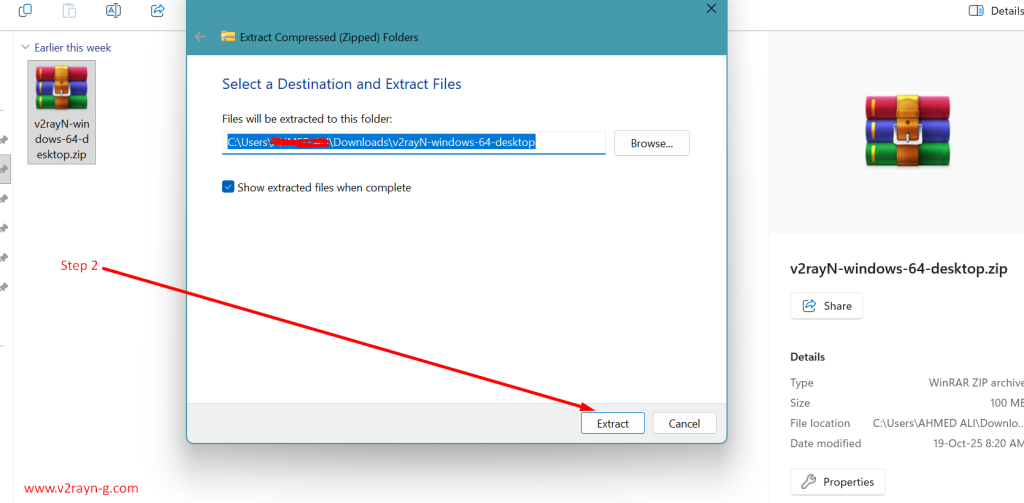This screenshot has width=1024, height=503.
Task: Click the Rename icon in Explorer toolbar
Action: coord(113,10)
